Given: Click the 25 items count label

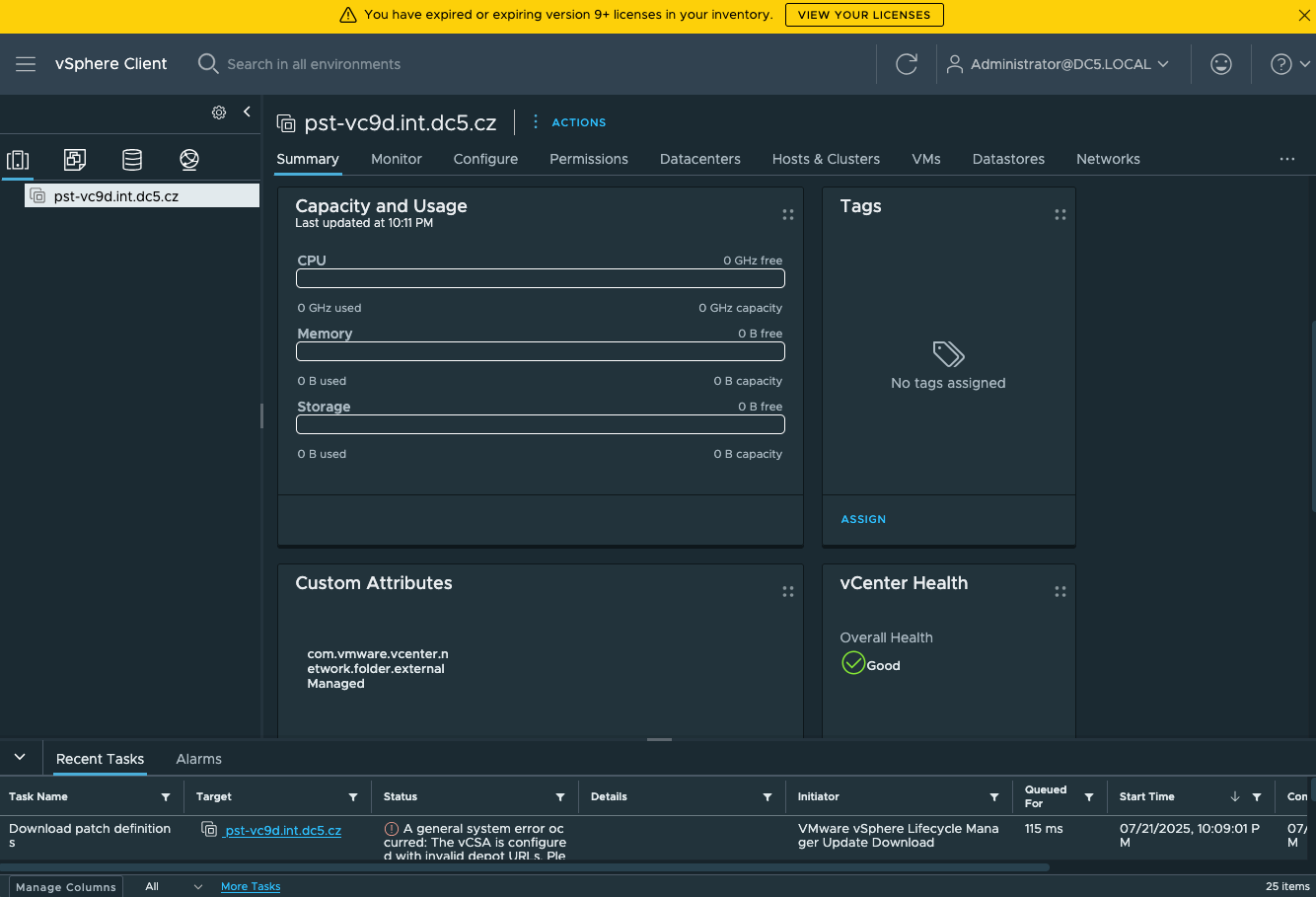Looking at the screenshot, I should [1287, 886].
